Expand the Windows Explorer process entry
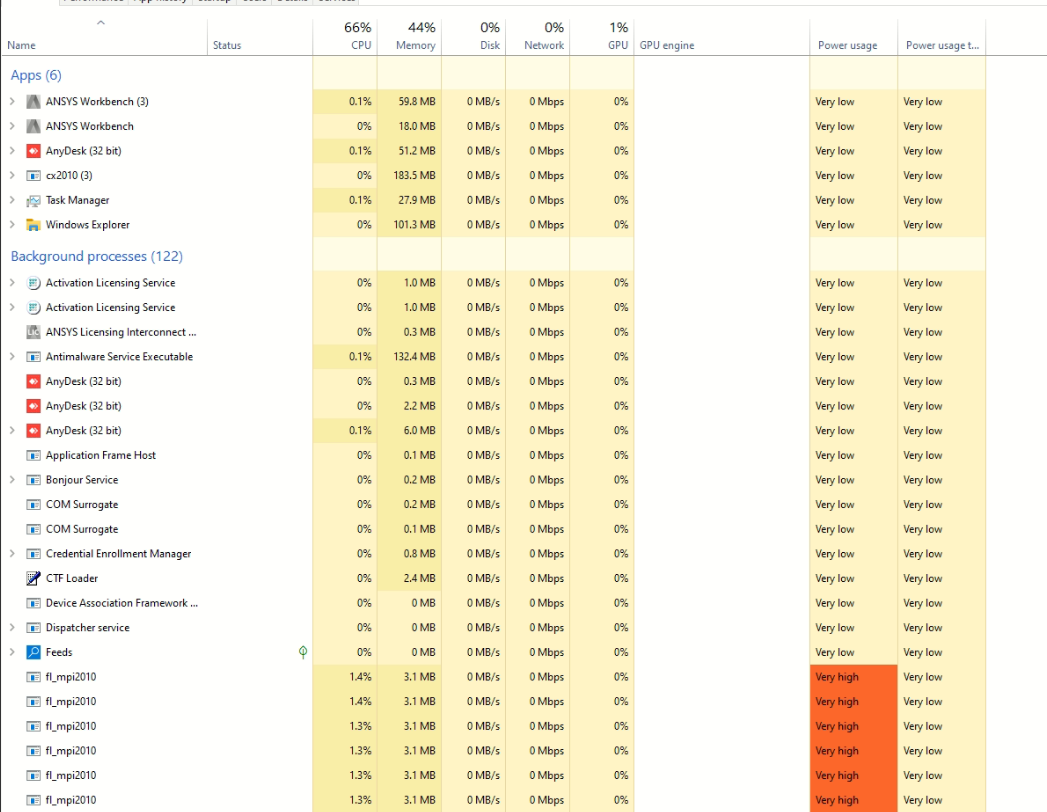Image resolution: width=1047 pixels, height=812 pixels. click(x=12, y=225)
